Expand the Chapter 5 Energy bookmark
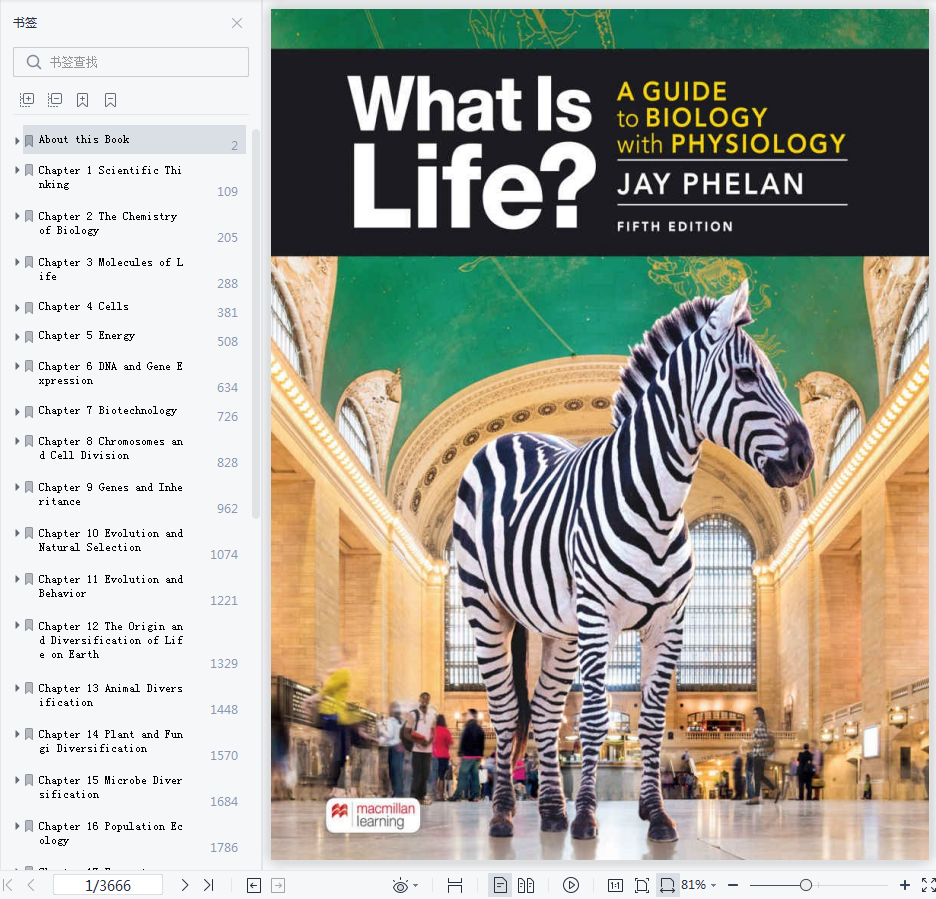The image size is (936, 899). point(17,337)
